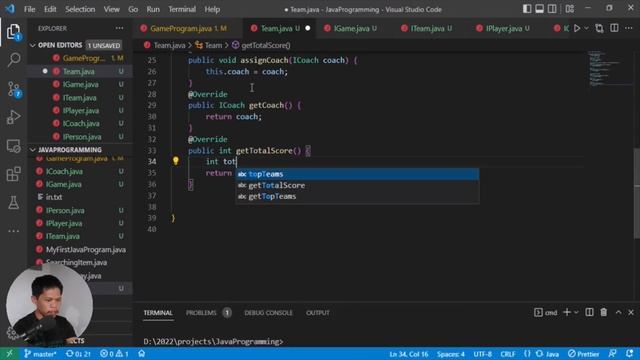
Task: Open the Edit menu
Action: [50, 9]
